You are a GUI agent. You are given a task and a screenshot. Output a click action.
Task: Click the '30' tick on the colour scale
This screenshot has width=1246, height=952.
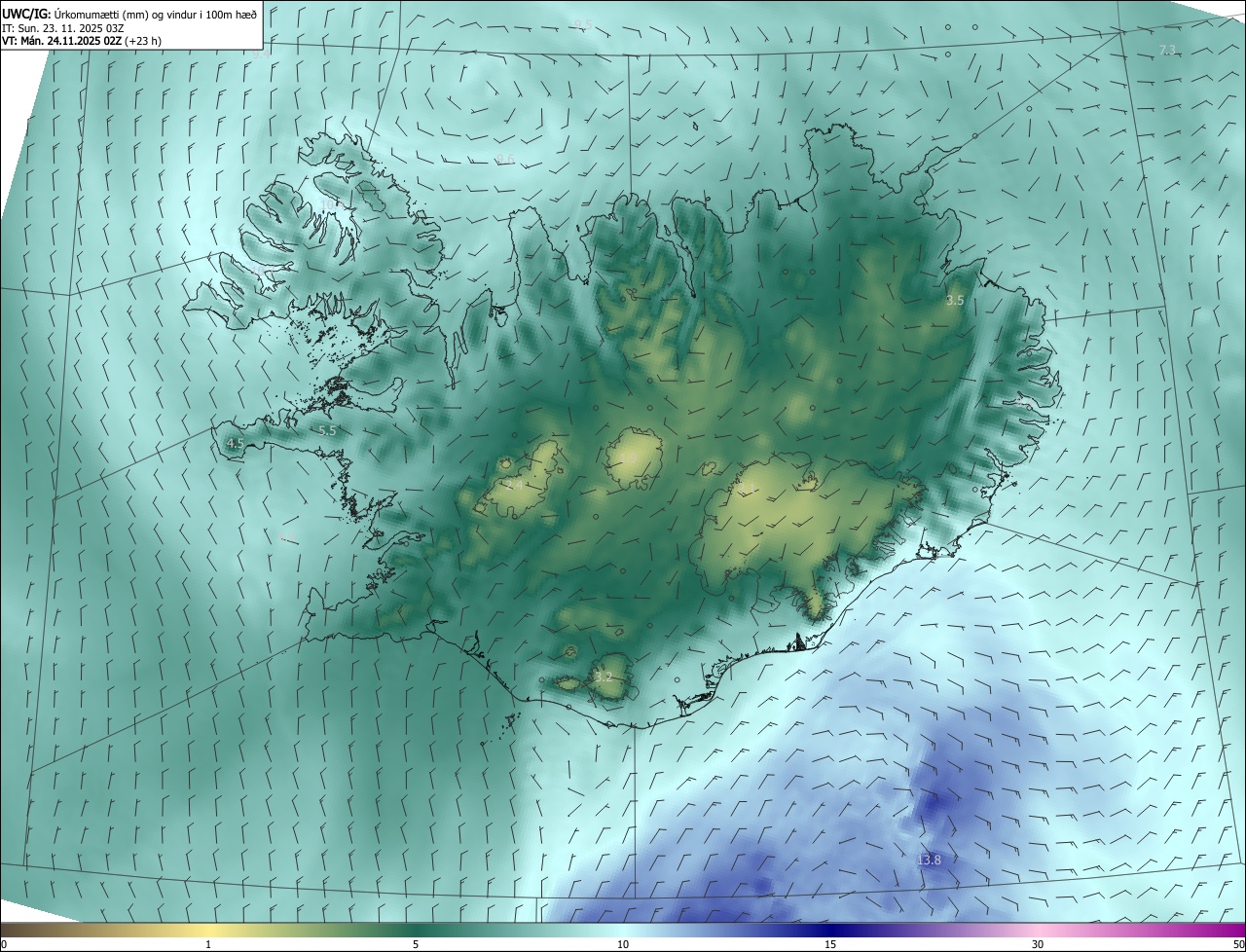1038,944
